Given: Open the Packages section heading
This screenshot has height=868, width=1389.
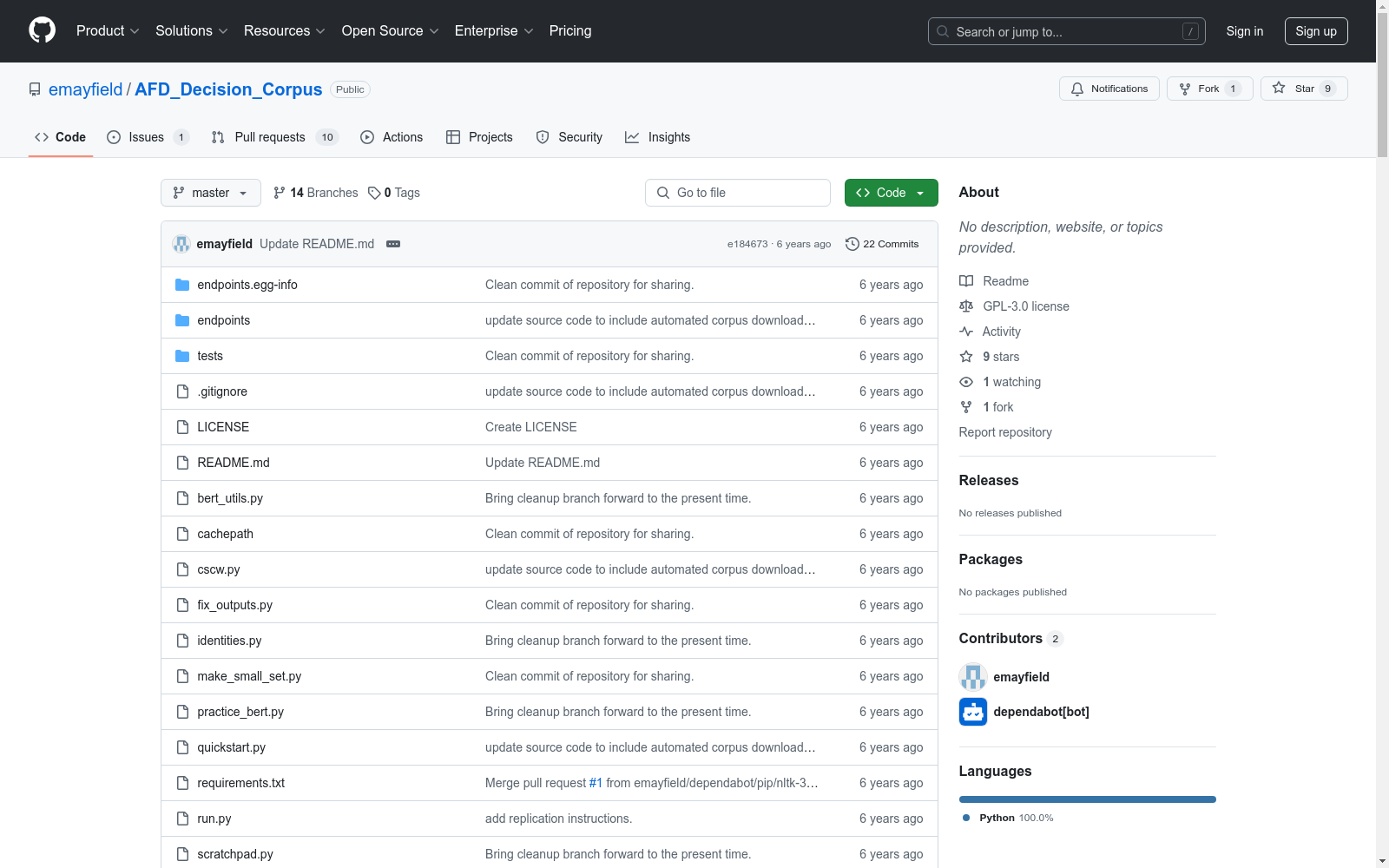Looking at the screenshot, I should point(991,559).
